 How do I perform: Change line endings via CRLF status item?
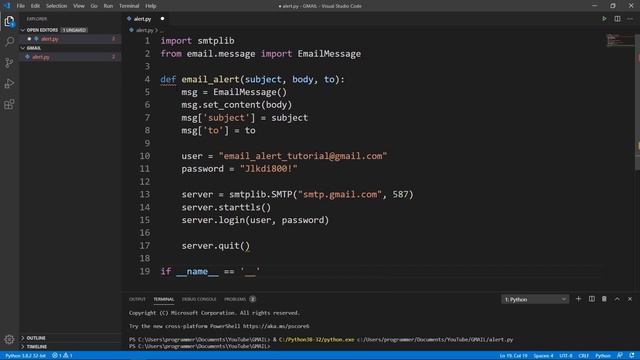pos(583,356)
